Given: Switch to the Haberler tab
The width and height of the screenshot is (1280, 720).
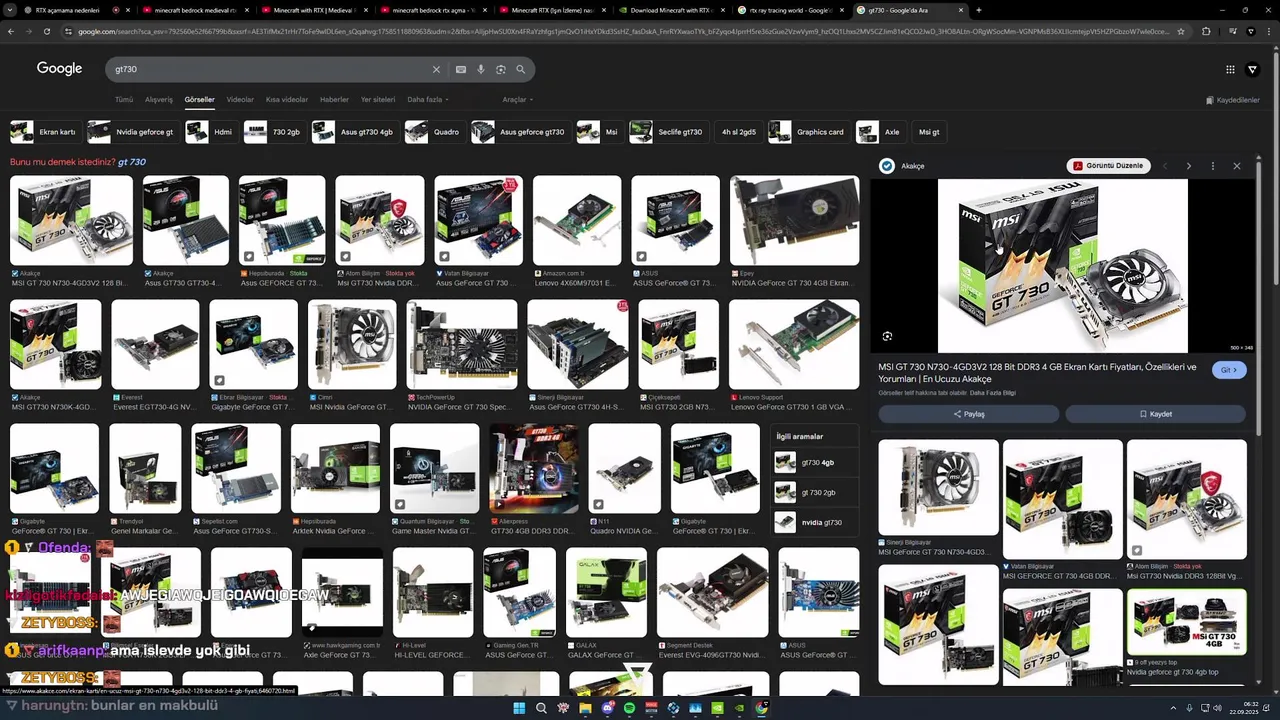Looking at the screenshot, I should pos(334,100).
